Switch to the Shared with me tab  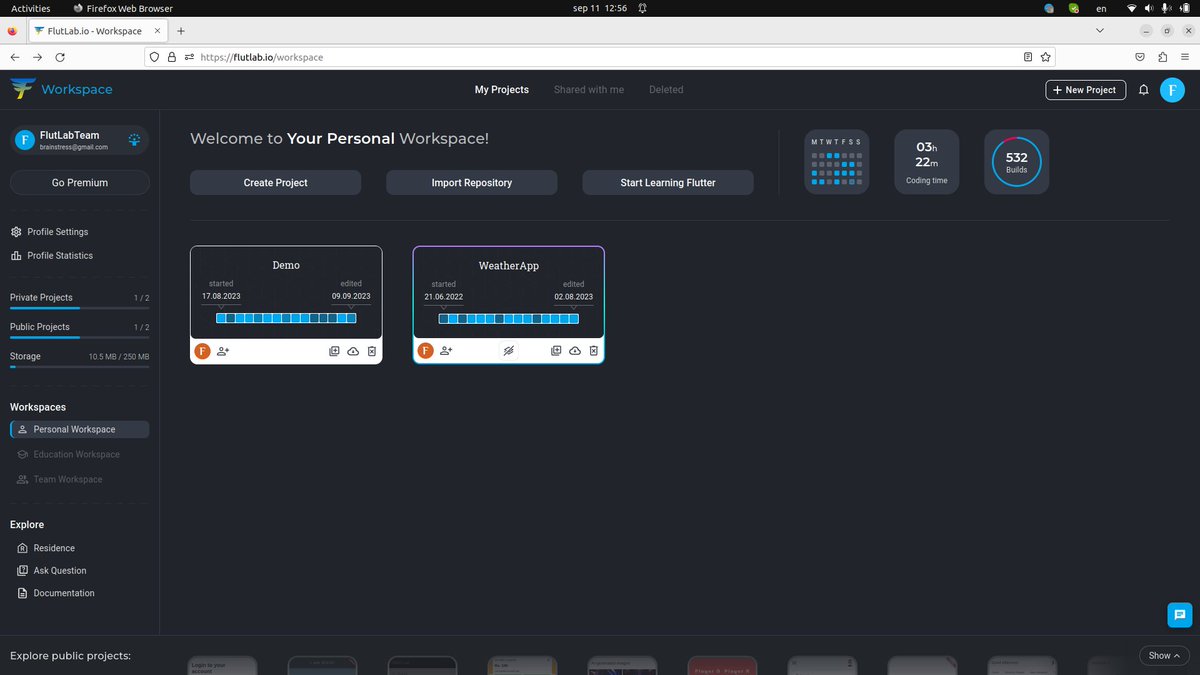point(589,90)
